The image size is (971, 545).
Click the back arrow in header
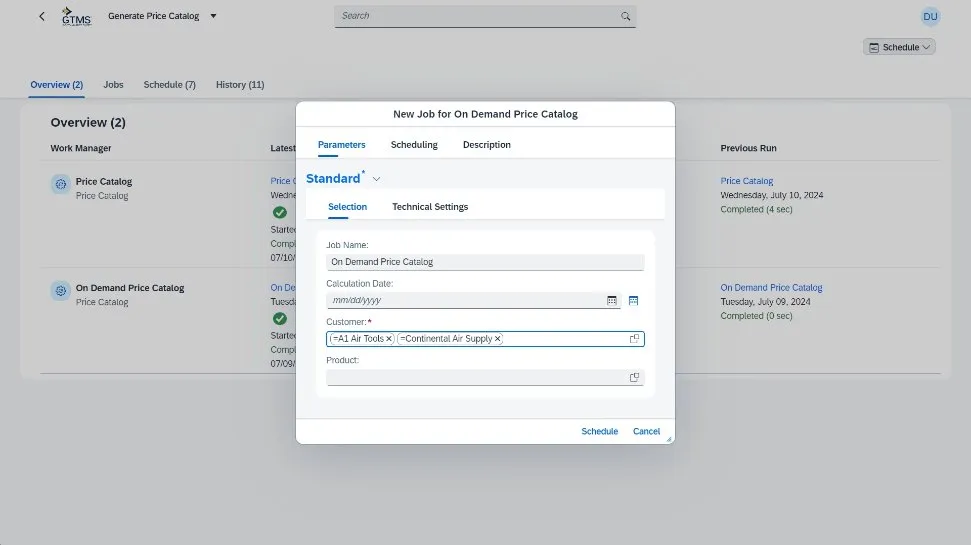click(x=41, y=16)
